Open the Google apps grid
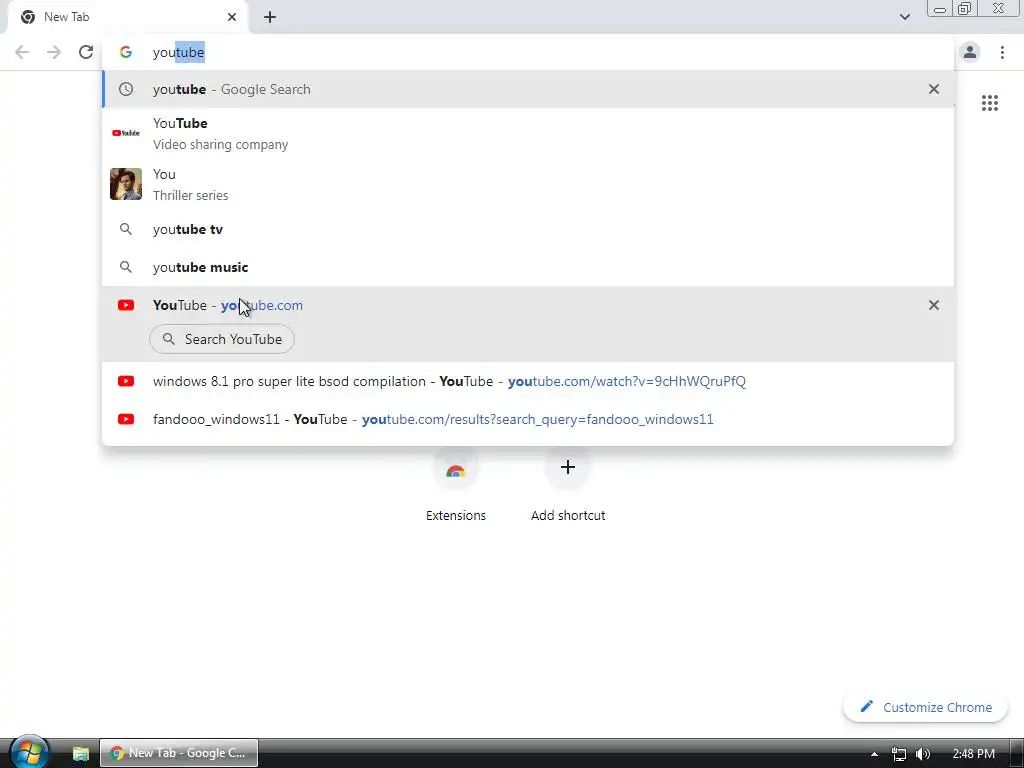This screenshot has height=768, width=1024. click(x=989, y=103)
